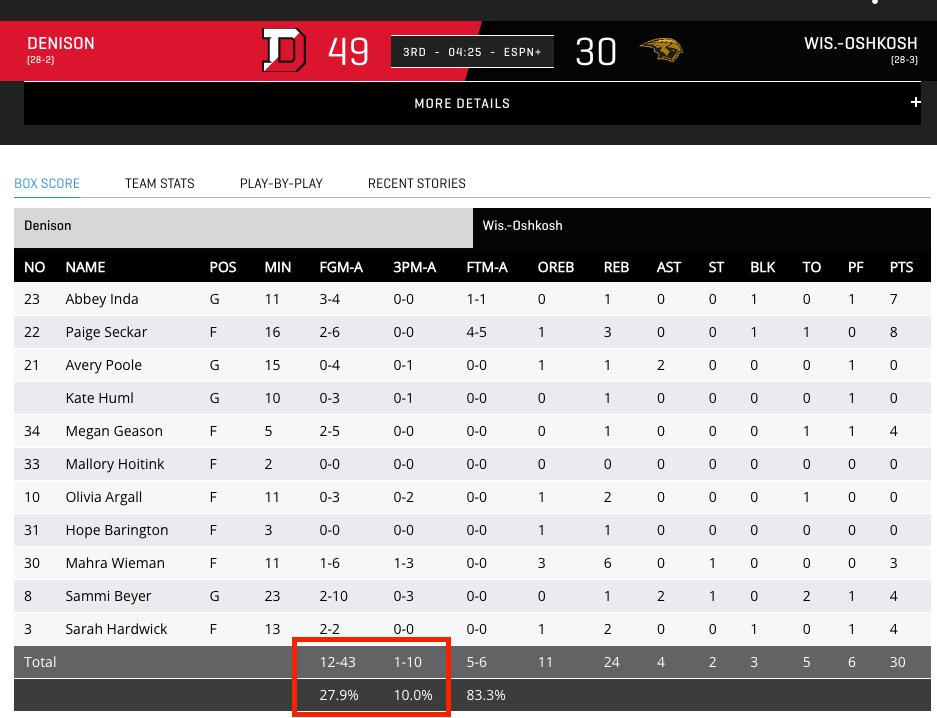Click total points value 30 in Total row
This screenshot has width=937, height=718.
[898, 662]
